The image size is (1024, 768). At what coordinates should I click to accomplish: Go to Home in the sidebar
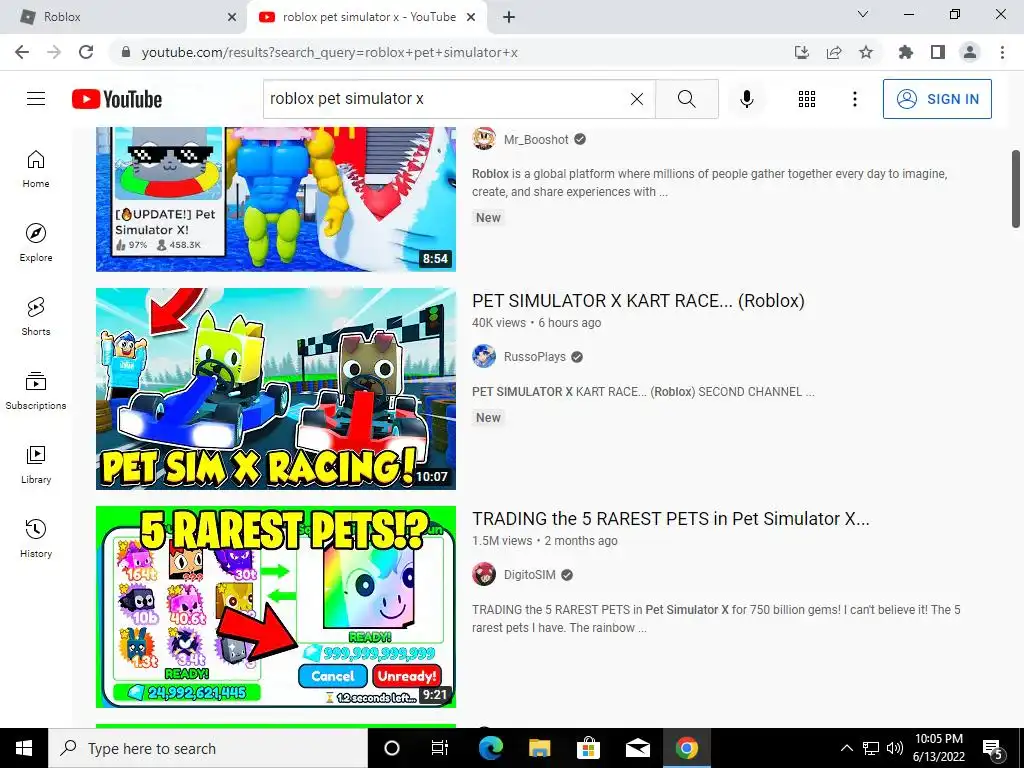point(36,169)
